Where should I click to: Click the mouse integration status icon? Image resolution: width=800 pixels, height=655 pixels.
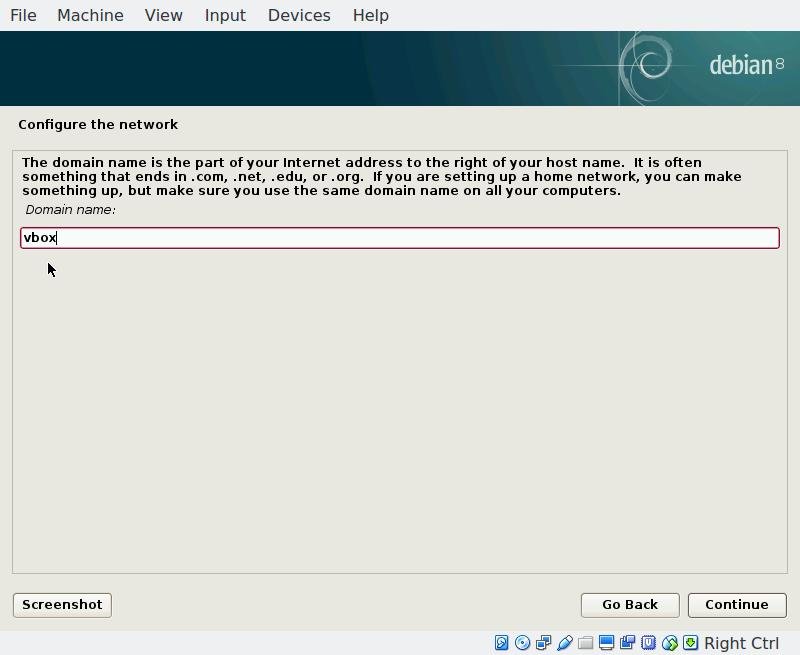point(669,643)
